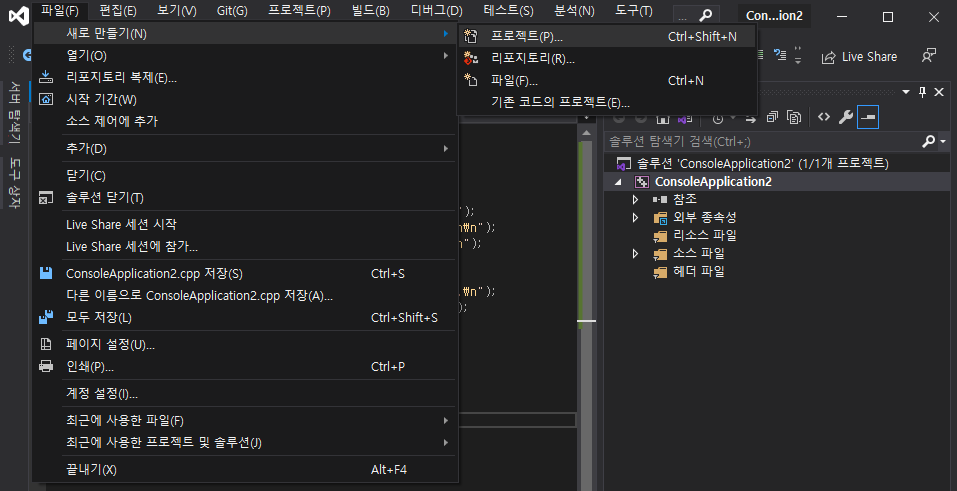Click the page setup document icon

tap(46, 344)
